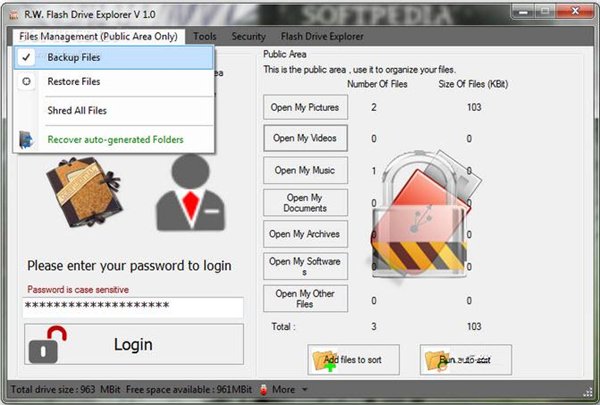This screenshot has width=600, height=405.
Task: Minimize the Flash Drive Explorer window
Action: 523,11
